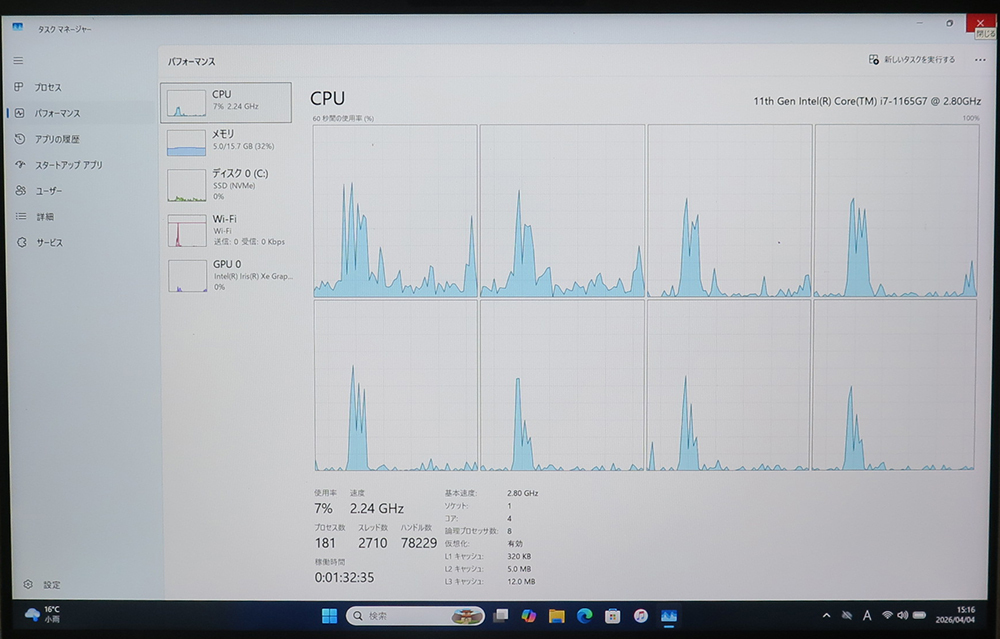Click 新しいタスクを実行する button
Viewport: 1000px width, 639px height.
point(912,59)
